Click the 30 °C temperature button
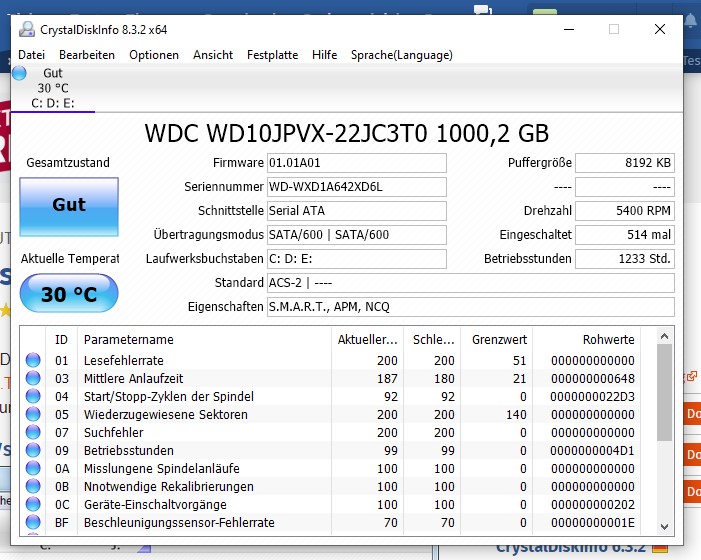This screenshot has width=701, height=560. tap(69, 293)
